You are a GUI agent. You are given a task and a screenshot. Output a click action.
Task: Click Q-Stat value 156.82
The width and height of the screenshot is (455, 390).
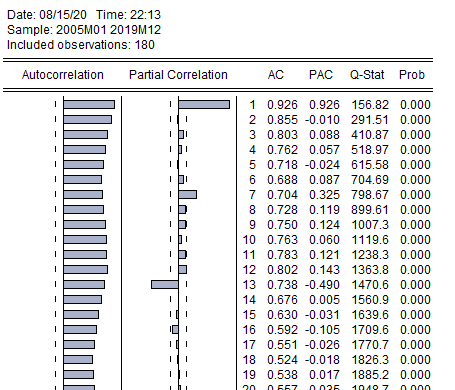(370, 105)
